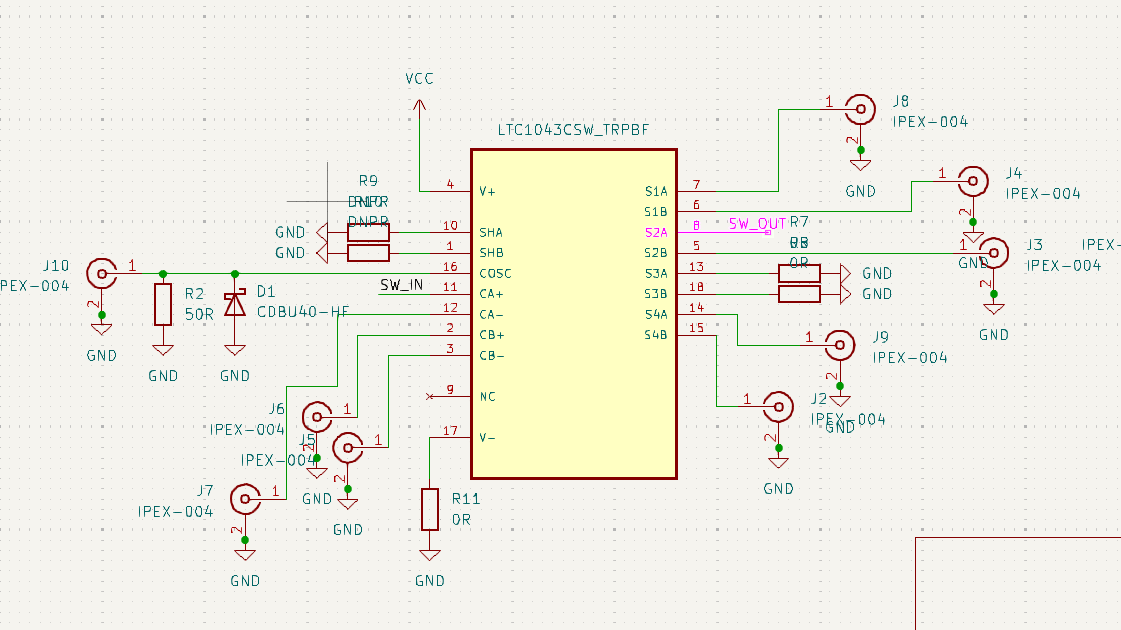This screenshot has height=630, width=1121.
Task: Select the magenta SW_OUT net label
Action: tap(756, 224)
